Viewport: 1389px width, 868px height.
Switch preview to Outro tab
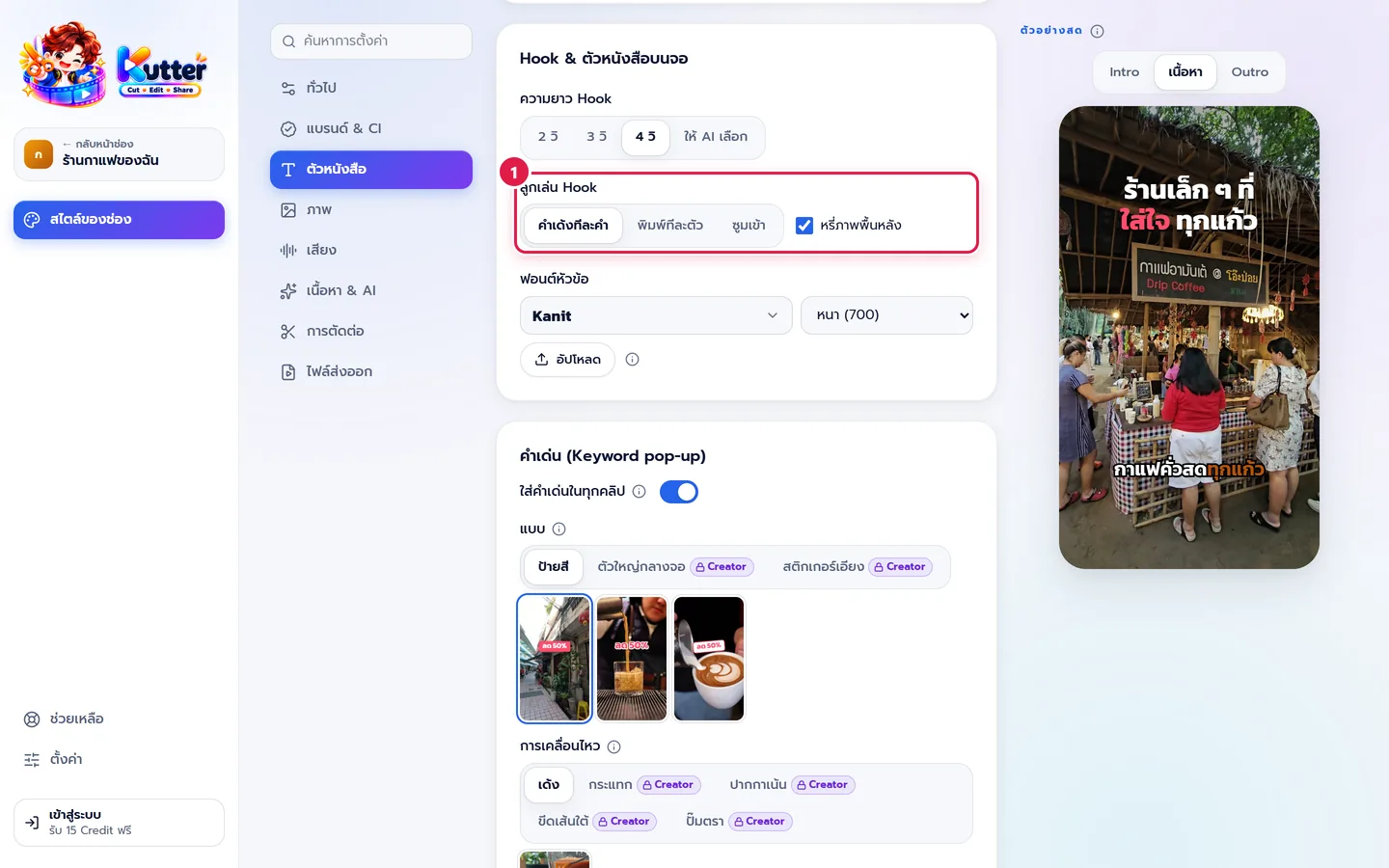point(1250,72)
